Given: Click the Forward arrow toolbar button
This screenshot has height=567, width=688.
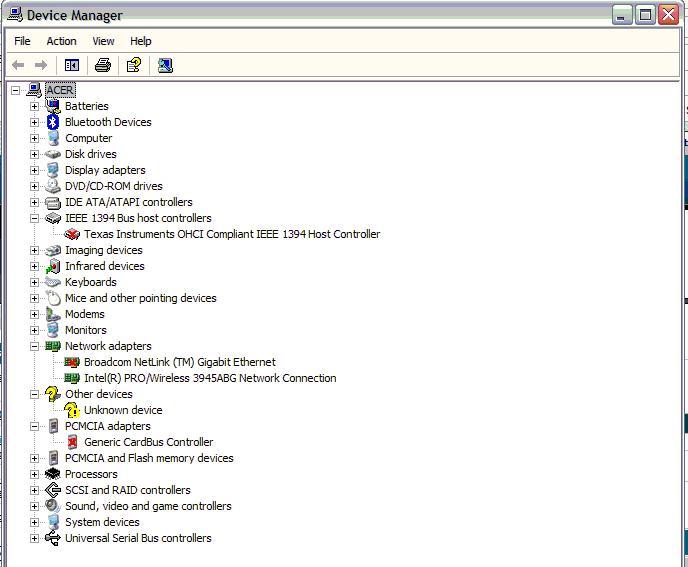Looking at the screenshot, I should [41, 65].
